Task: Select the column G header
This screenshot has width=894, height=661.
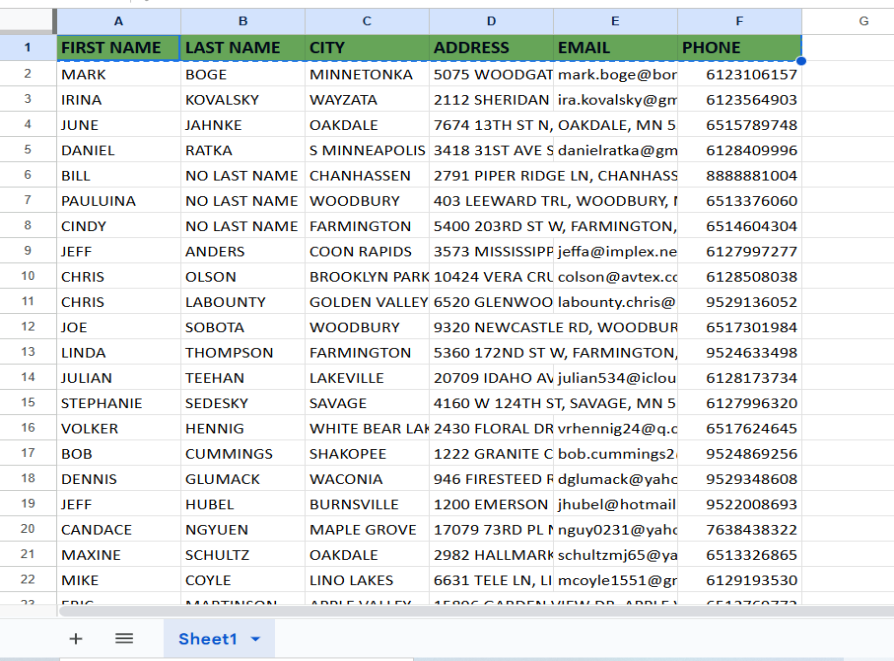Action: (x=862, y=21)
